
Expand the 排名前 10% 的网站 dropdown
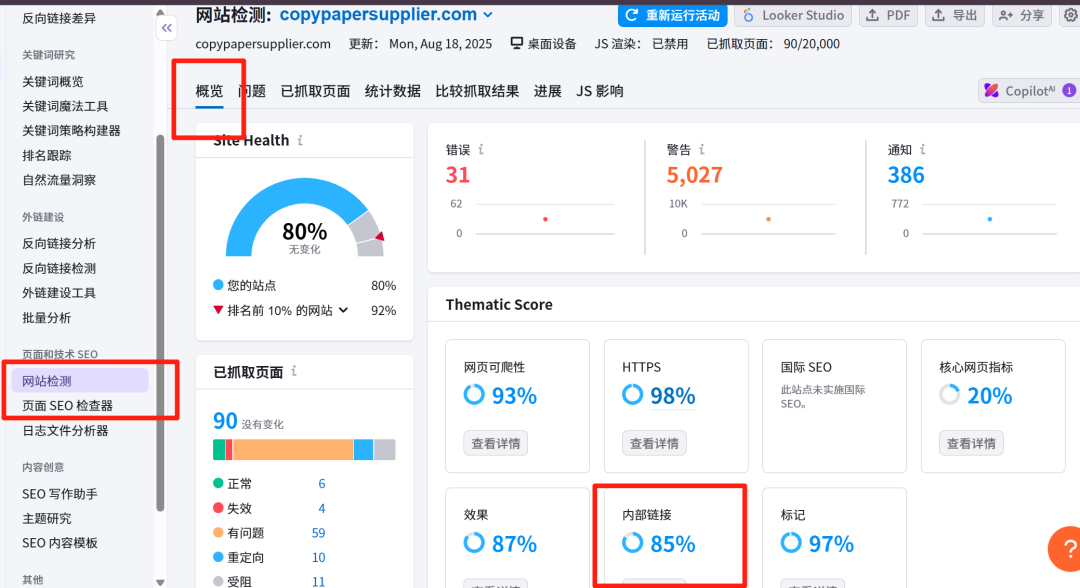(x=343, y=311)
